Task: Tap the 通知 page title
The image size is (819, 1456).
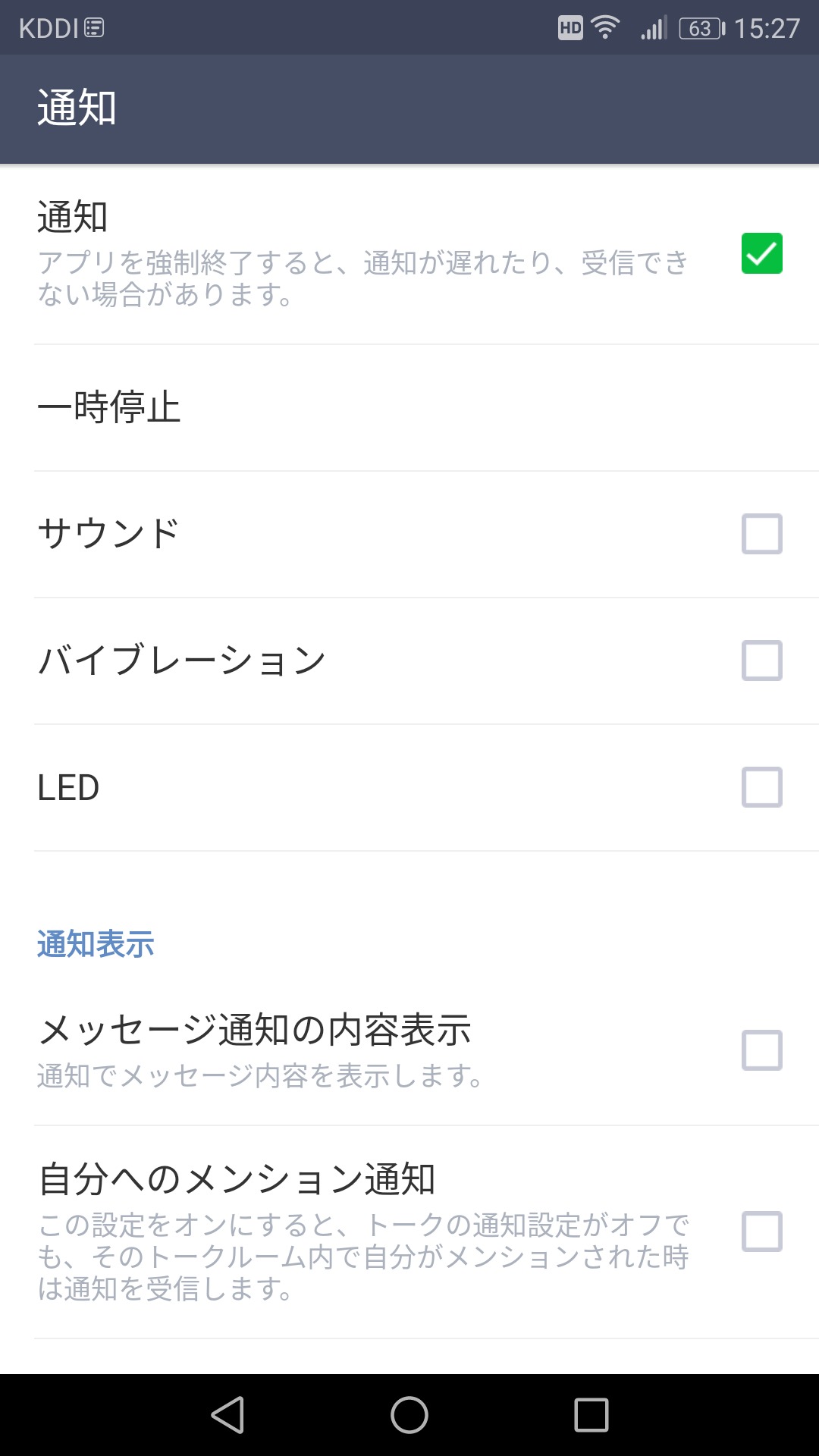Action: click(77, 108)
